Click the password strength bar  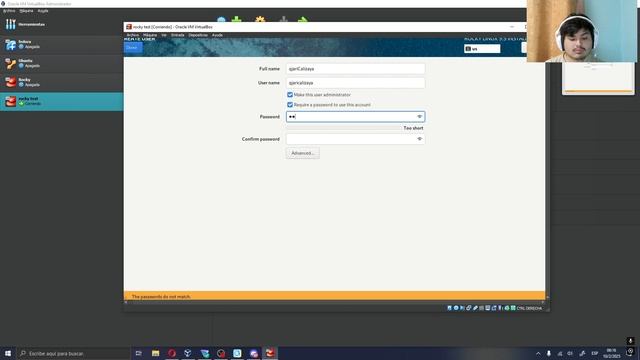344,128
